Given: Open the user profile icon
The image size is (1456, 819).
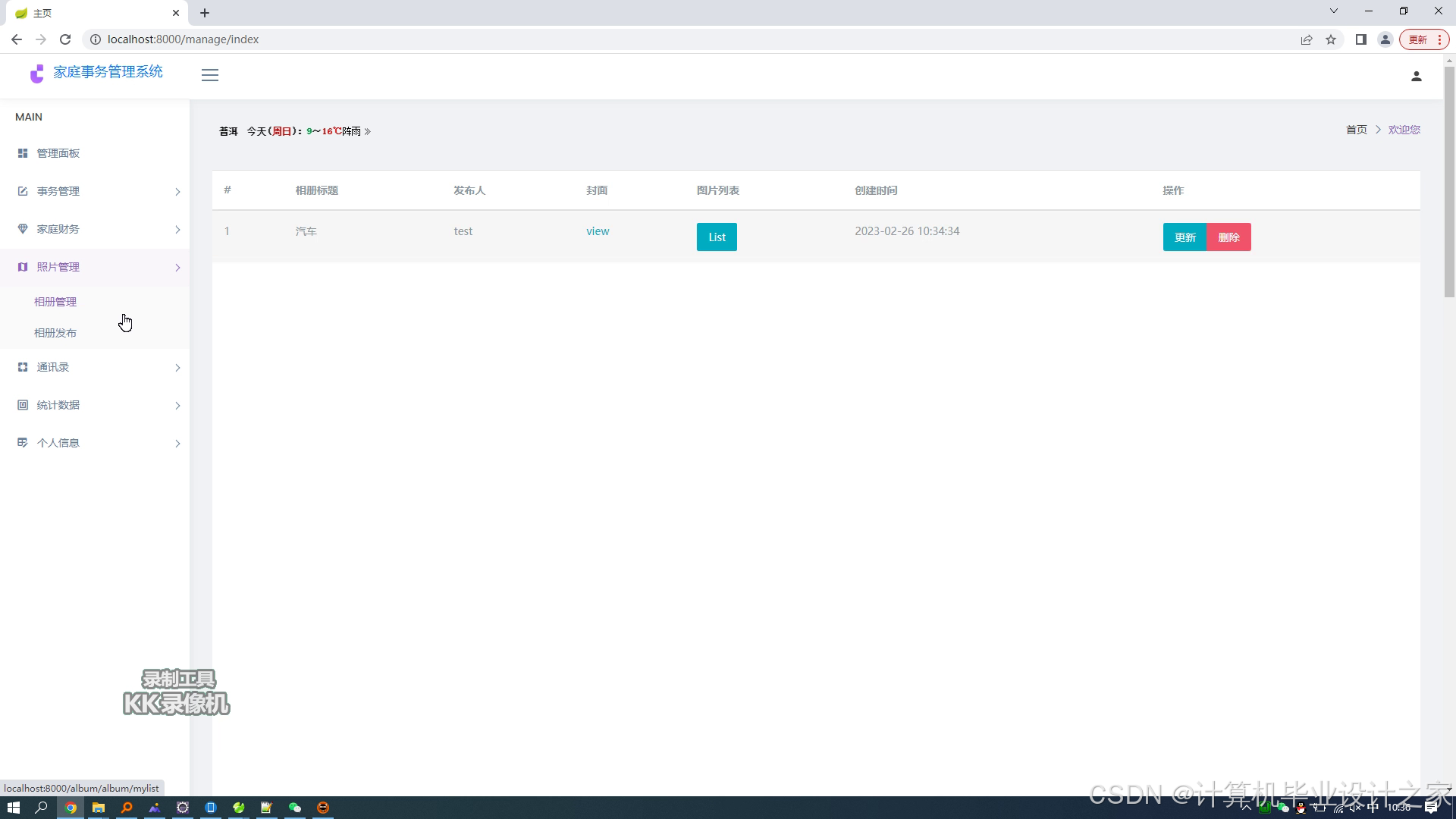Looking at the screenshot, I should [1416, 77].
